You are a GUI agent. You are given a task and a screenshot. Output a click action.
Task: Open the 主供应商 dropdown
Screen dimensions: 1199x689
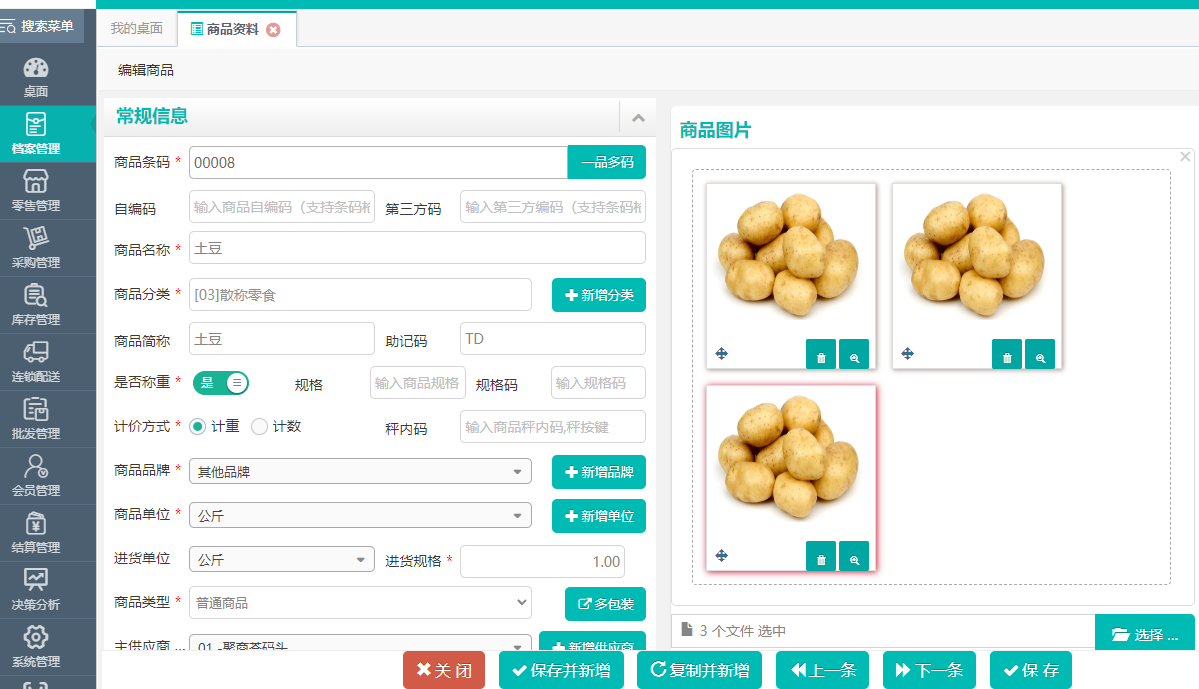[x=360, y=643]
